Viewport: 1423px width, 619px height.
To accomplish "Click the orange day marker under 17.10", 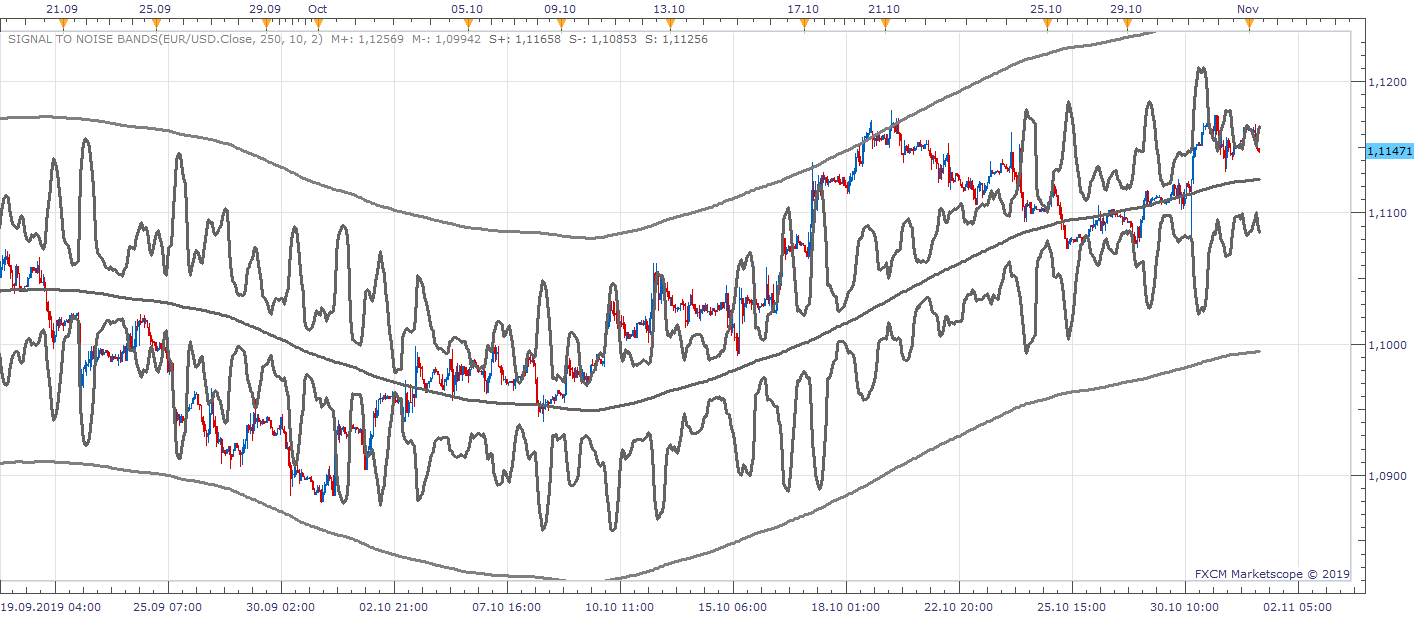I will (803, 23).
